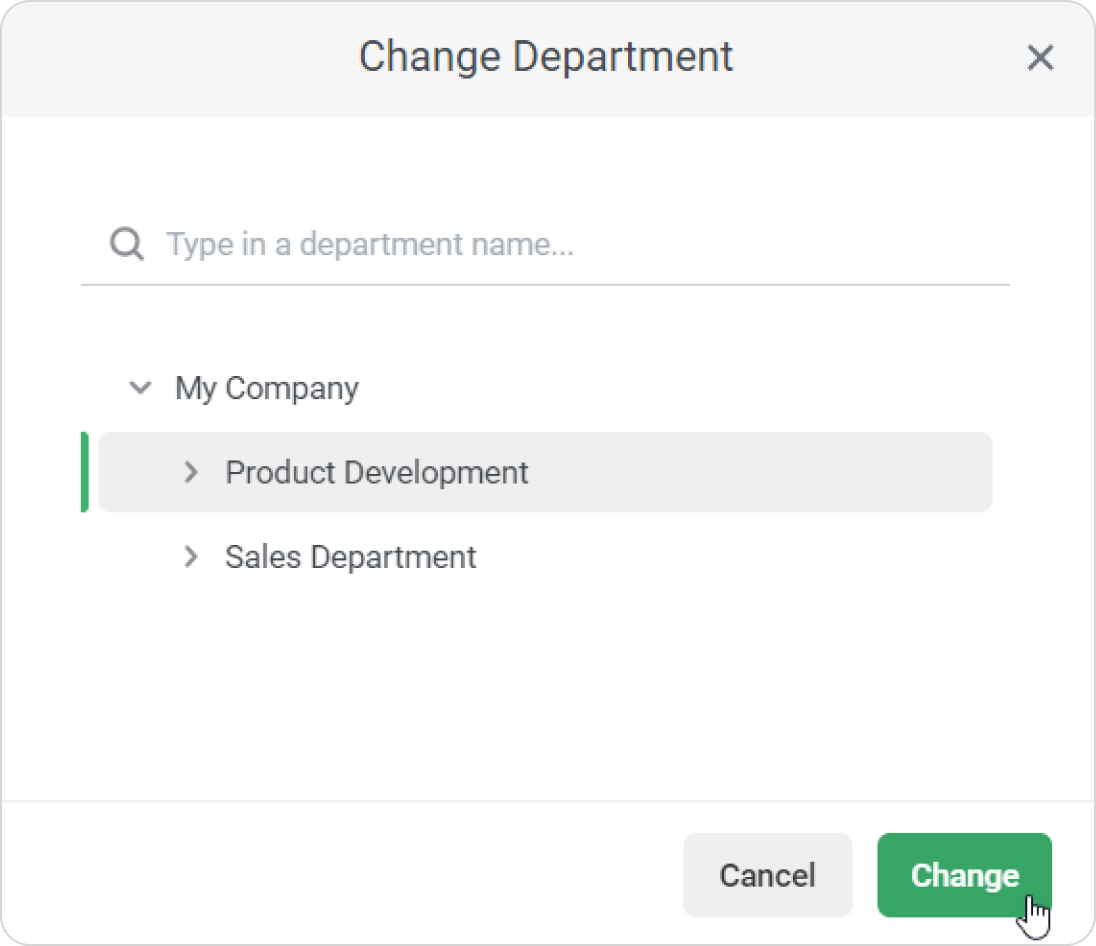Collapse the My Company tree node
The height and width of the screenshot is (946, 1096).
[x=141, y=388]
